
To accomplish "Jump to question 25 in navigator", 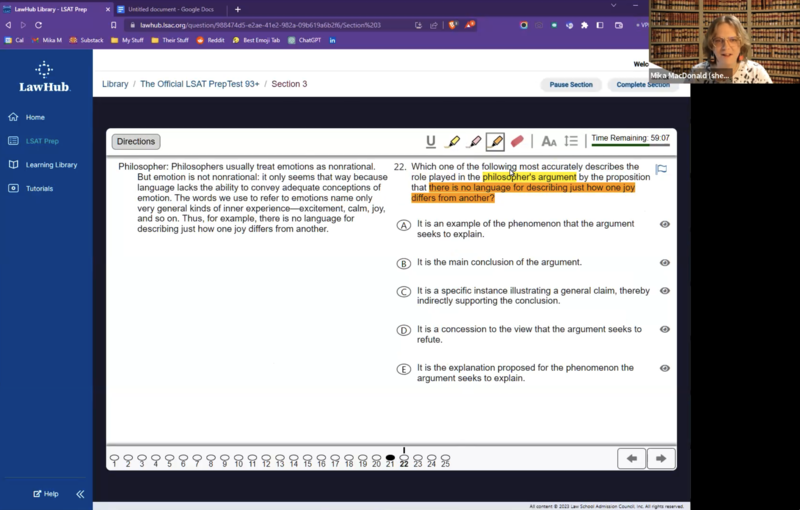I will click(x=445, y=460).
